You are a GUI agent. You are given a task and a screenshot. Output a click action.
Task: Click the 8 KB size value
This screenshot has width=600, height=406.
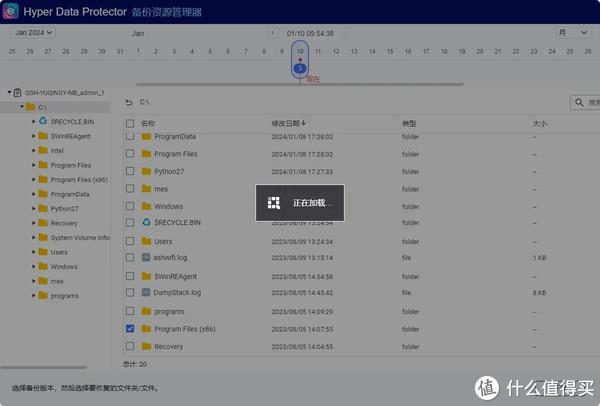click(540, 293)
